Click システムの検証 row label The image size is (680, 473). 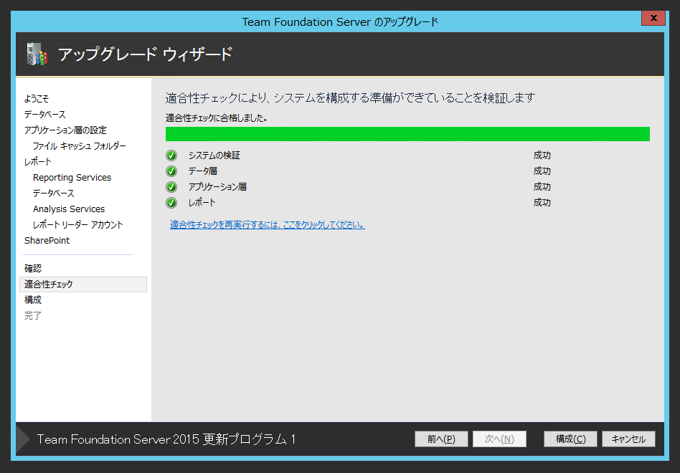(x=214, y=155)
